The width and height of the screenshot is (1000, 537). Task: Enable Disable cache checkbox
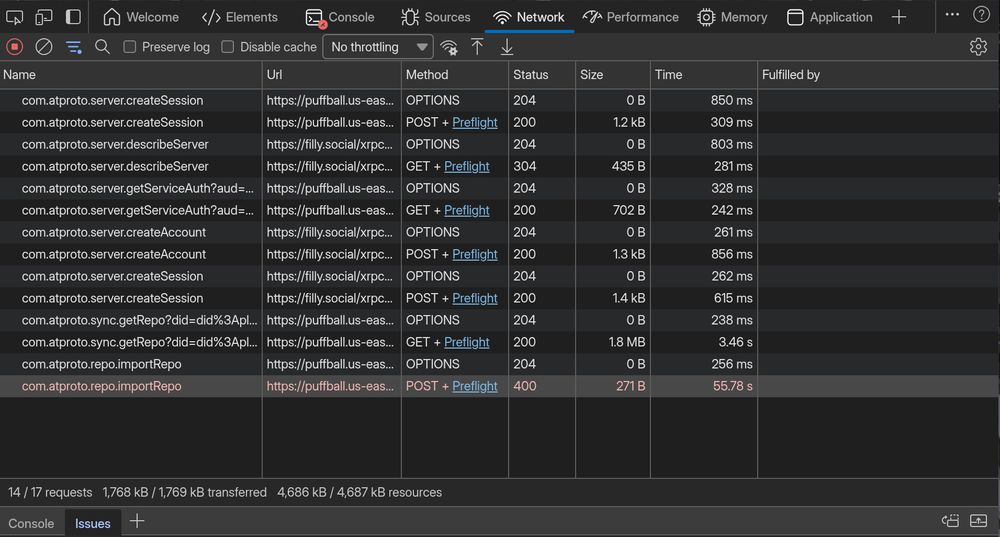(x=228, y=47)
